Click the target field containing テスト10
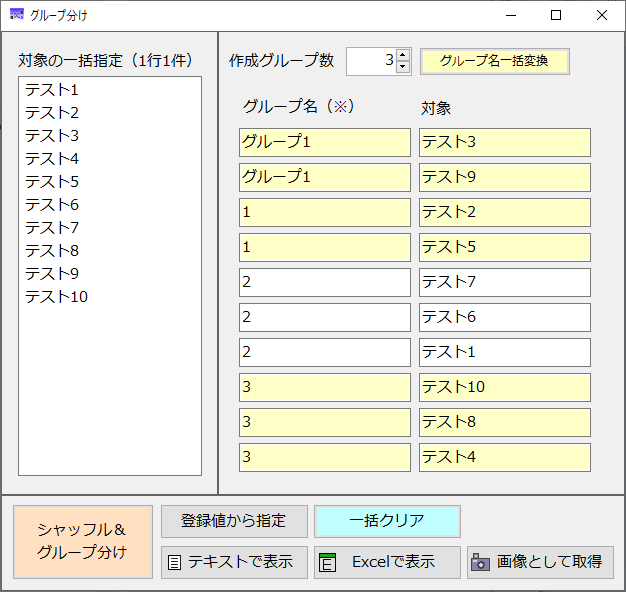 click(504, 387)
